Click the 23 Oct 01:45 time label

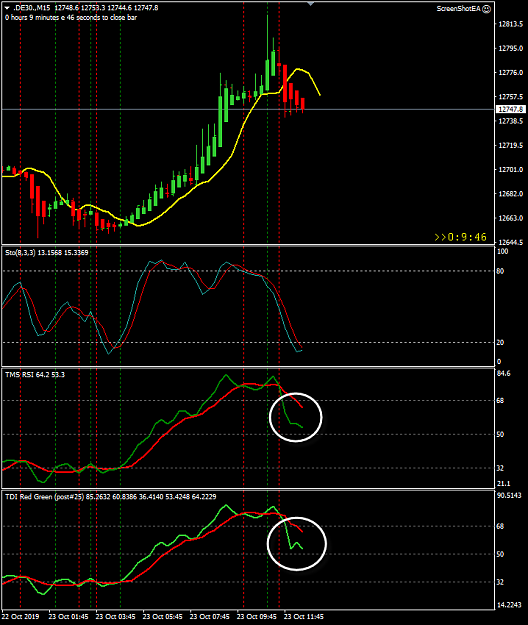(x=69, y=616)
